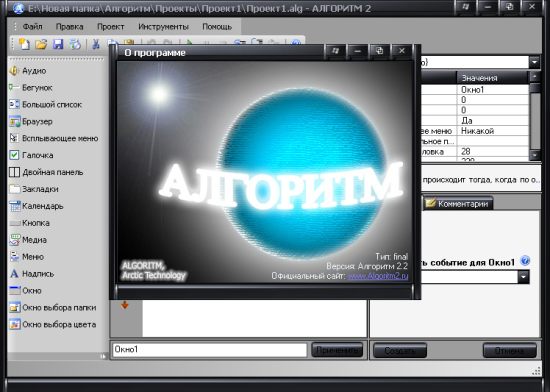Click the New project toolbar icon

pyautogui.click(x=24, y=44)
